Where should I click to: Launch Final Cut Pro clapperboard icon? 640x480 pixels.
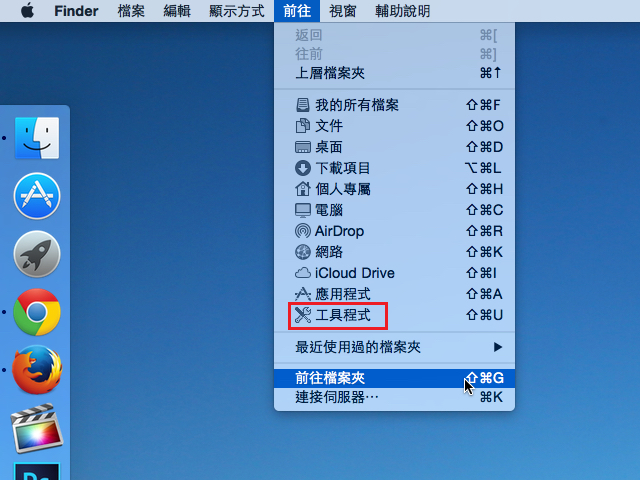point(37,427)
